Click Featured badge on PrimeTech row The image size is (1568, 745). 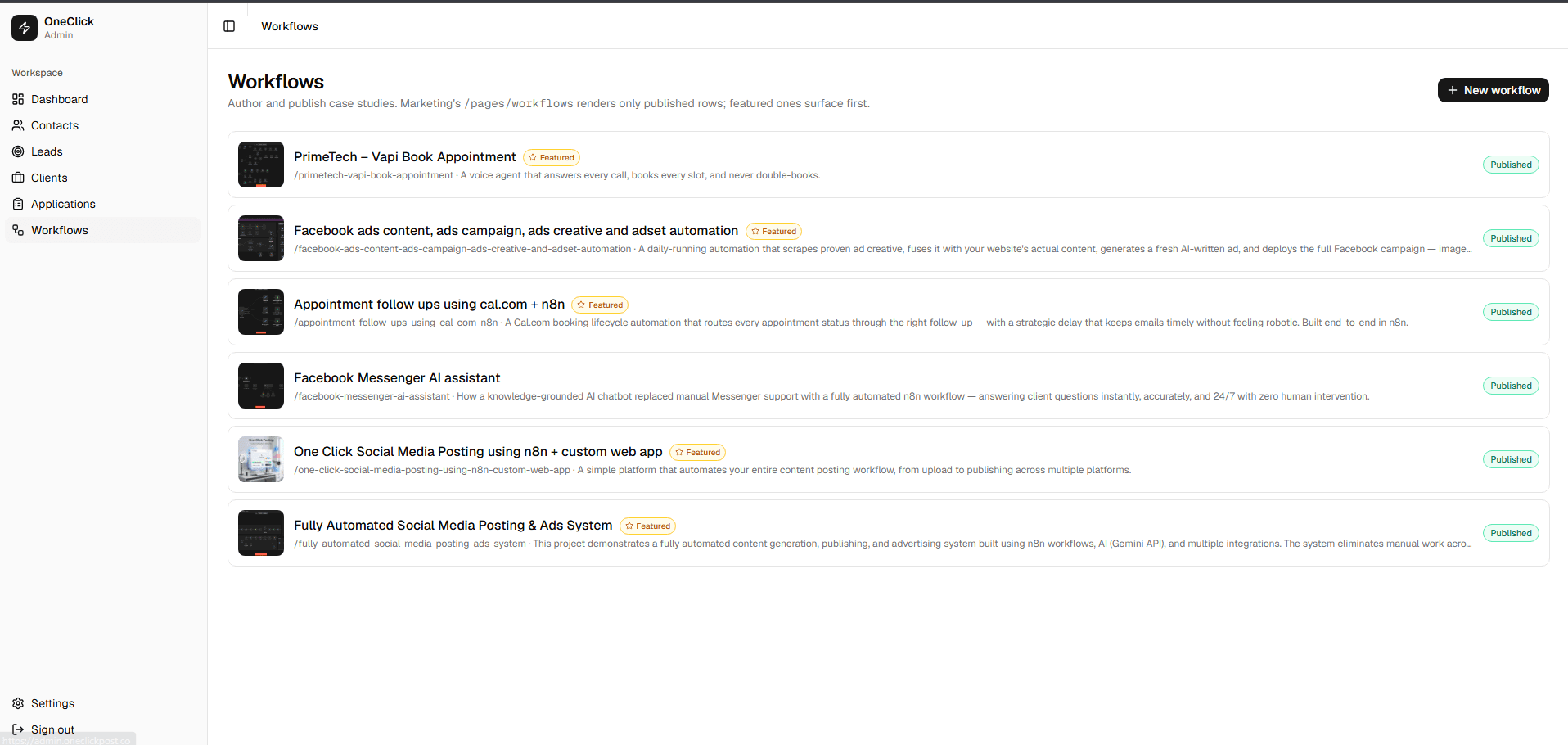552,157
